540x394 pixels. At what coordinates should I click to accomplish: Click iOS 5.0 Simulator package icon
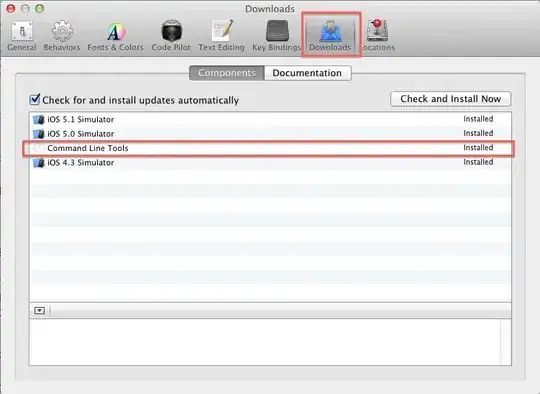pos(39,134)
